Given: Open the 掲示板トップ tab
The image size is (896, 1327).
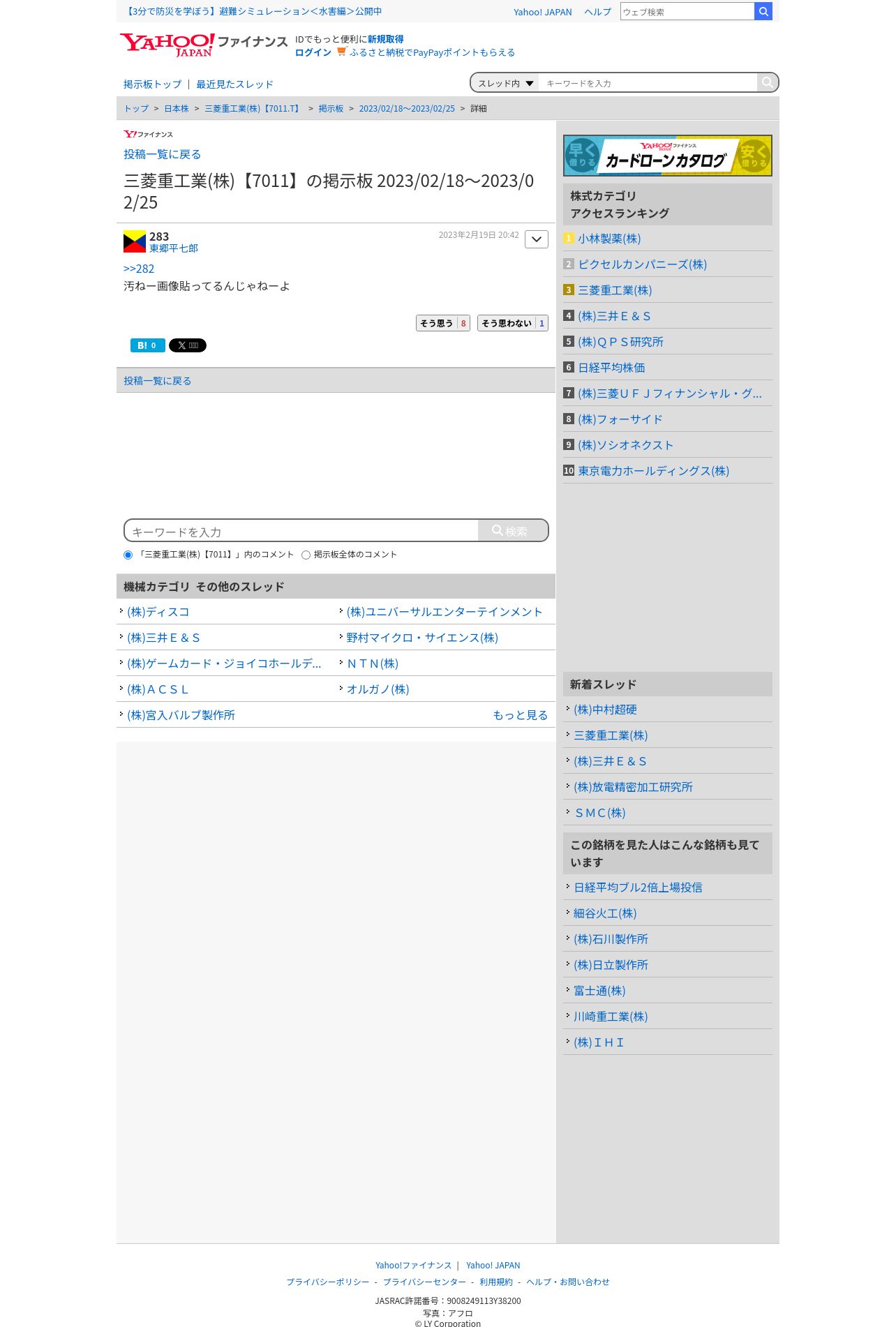Looking at the screenshot, I should coord(153,84).
